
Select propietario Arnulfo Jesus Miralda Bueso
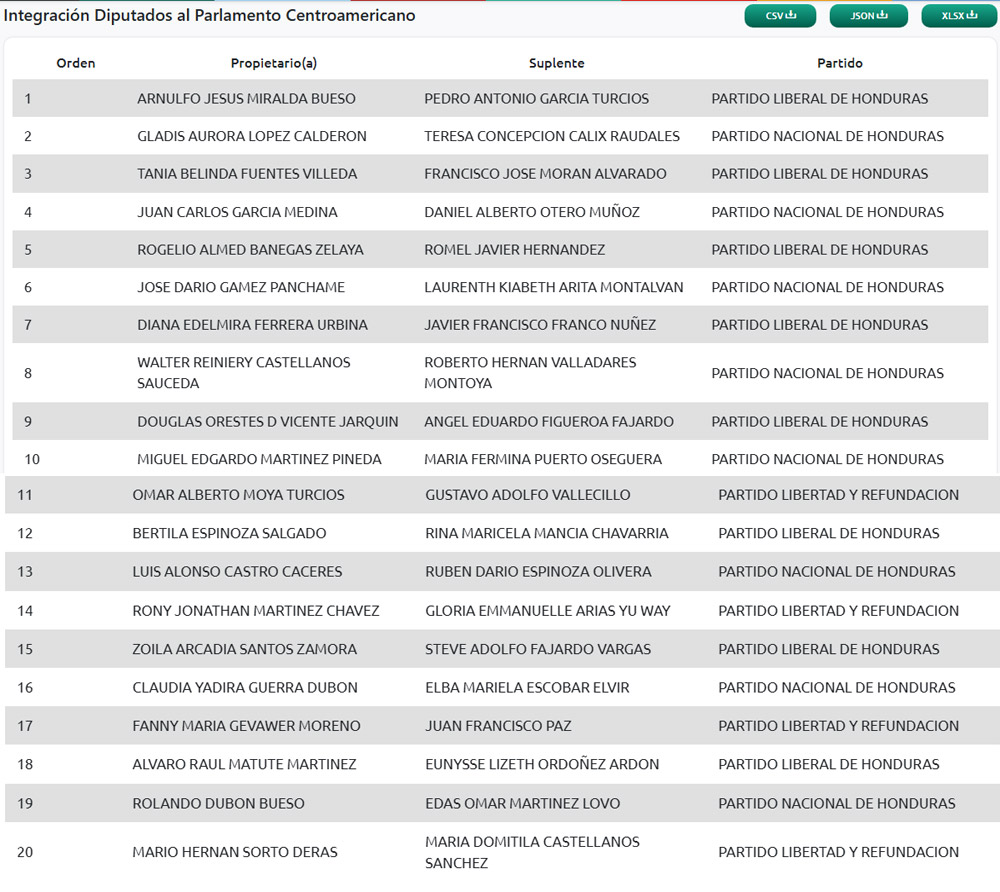point(246,99)
